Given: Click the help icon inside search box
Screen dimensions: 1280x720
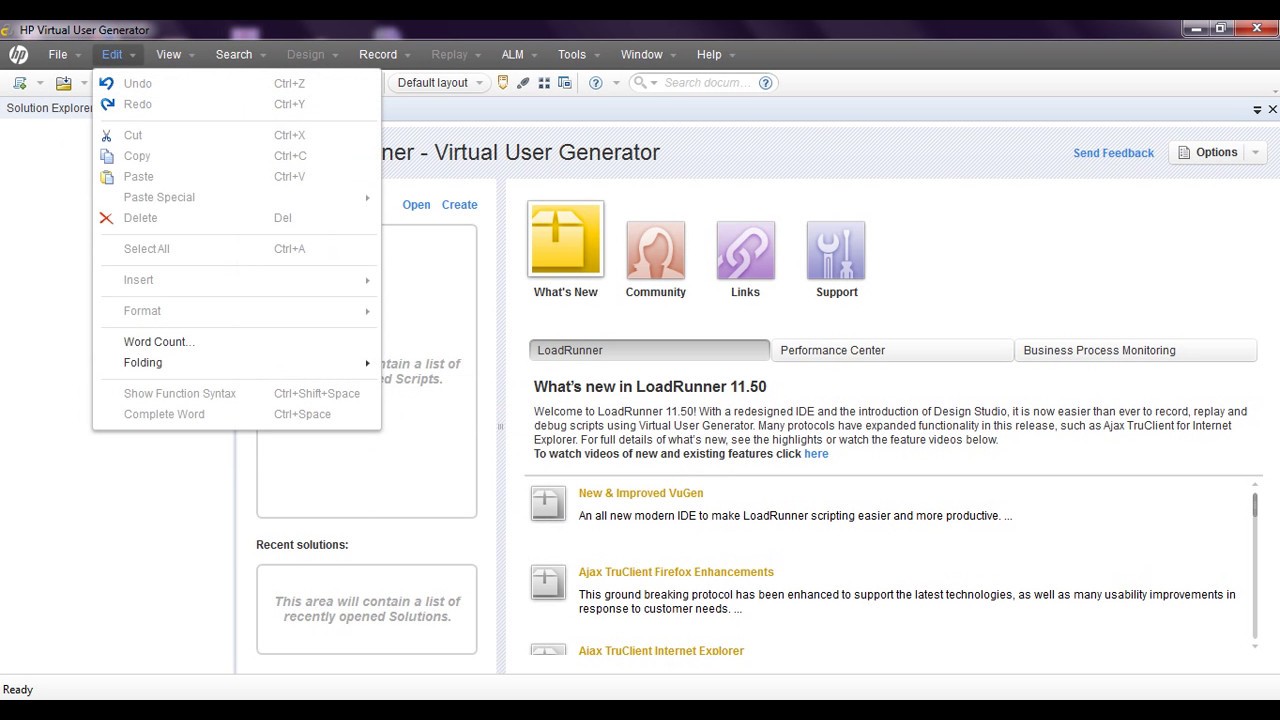Looking at the screenshot, I should click(766, 83).
